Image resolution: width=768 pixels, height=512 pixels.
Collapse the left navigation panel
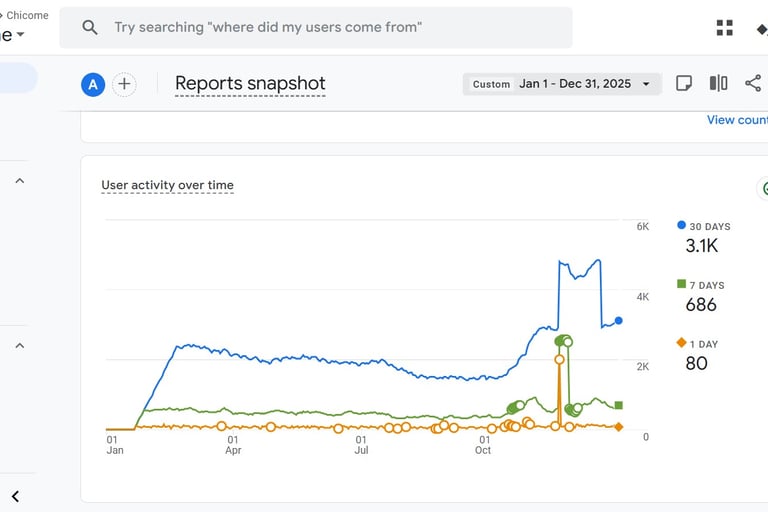click(x=15, y=496)
